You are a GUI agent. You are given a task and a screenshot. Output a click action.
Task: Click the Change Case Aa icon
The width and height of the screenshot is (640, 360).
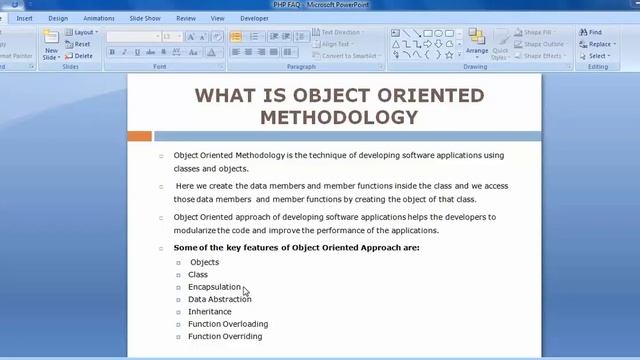tap(193, 52)
